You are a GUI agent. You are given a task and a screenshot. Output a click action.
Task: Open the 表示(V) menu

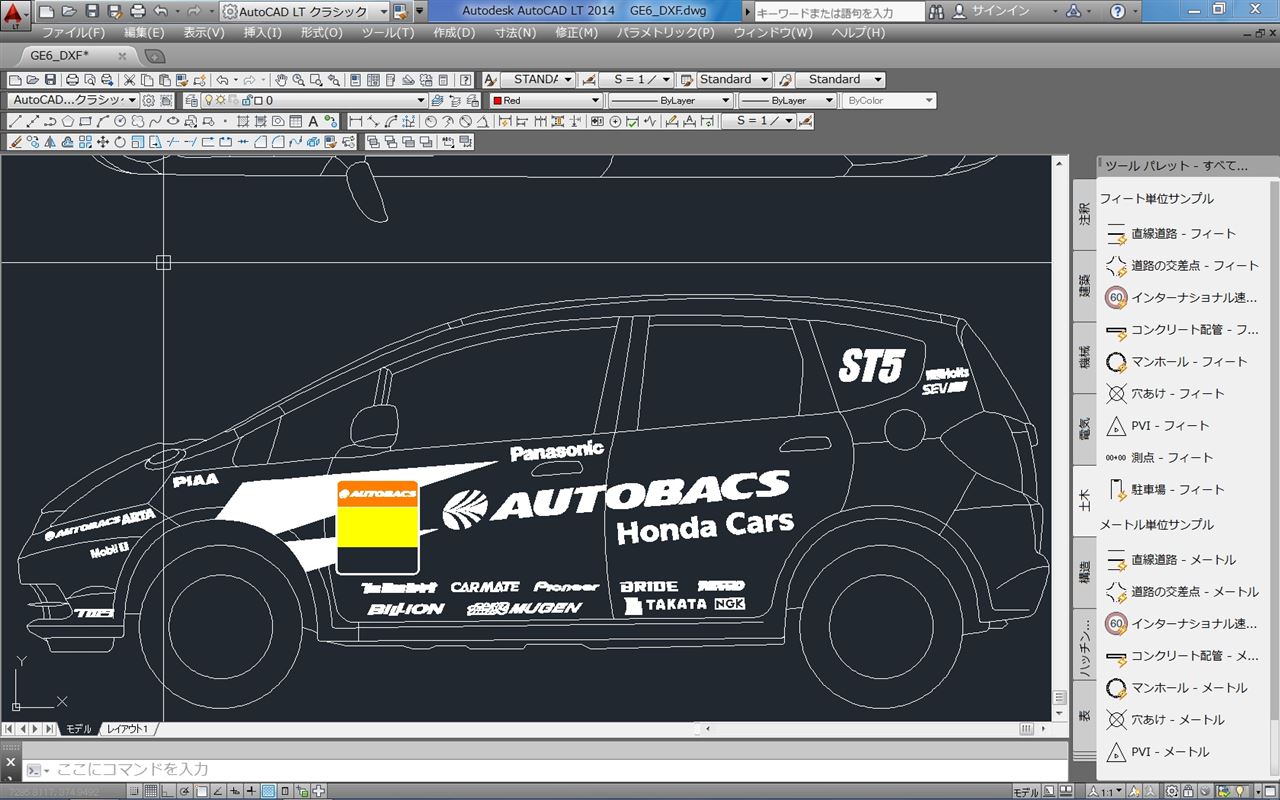[x=204, y=32]
